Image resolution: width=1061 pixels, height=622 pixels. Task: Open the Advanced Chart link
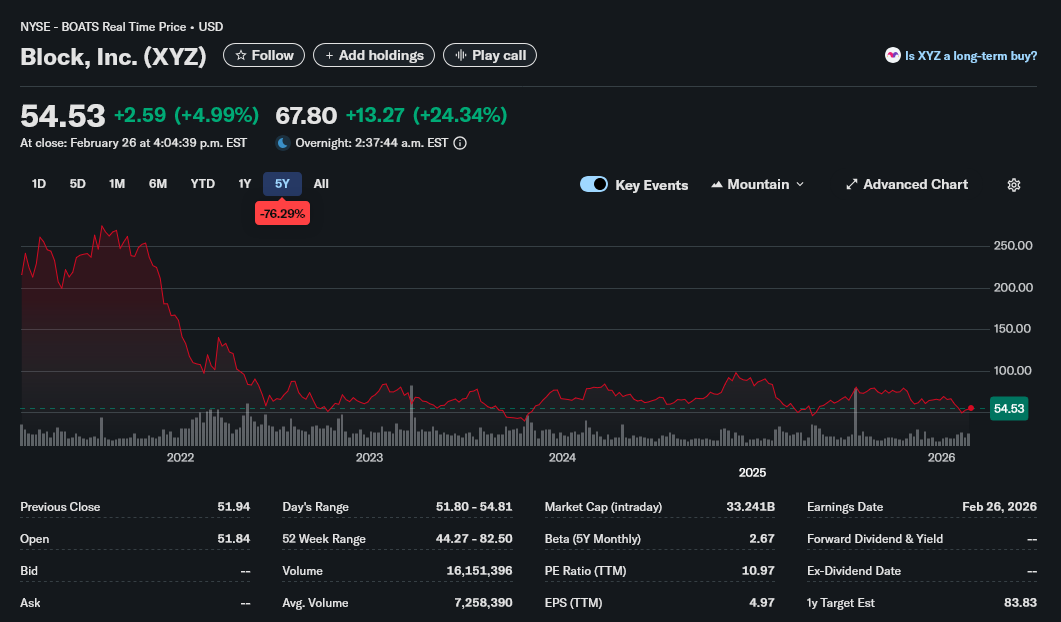coord(907,184)
